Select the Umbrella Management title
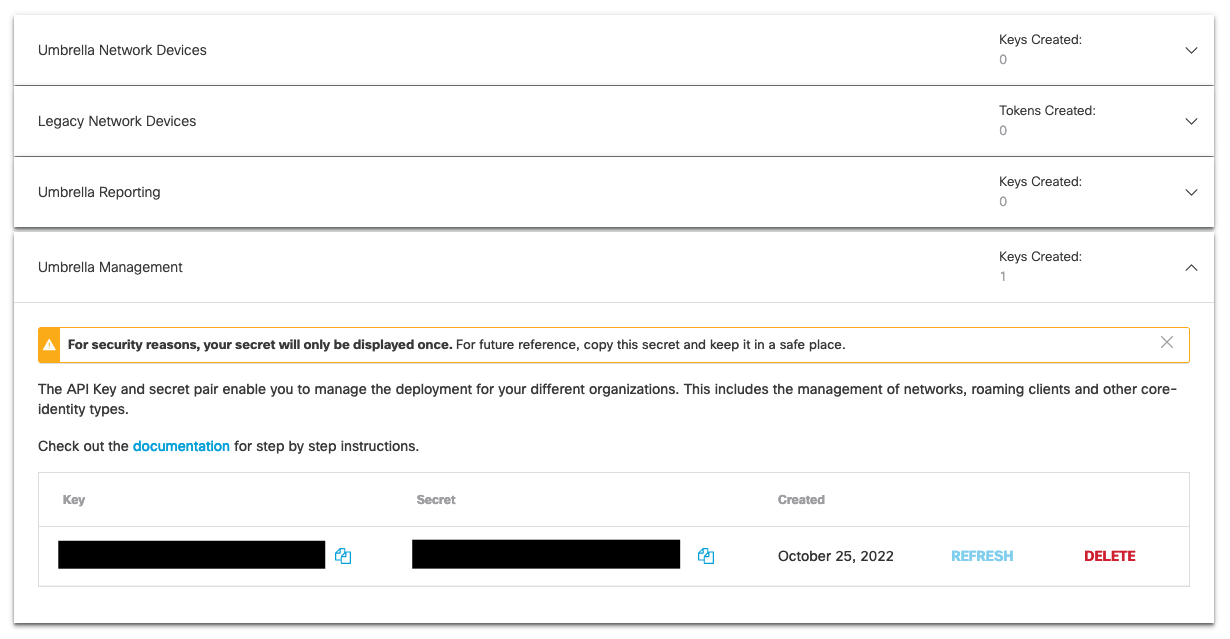The image size is (1230, 639). pos(110,267)
